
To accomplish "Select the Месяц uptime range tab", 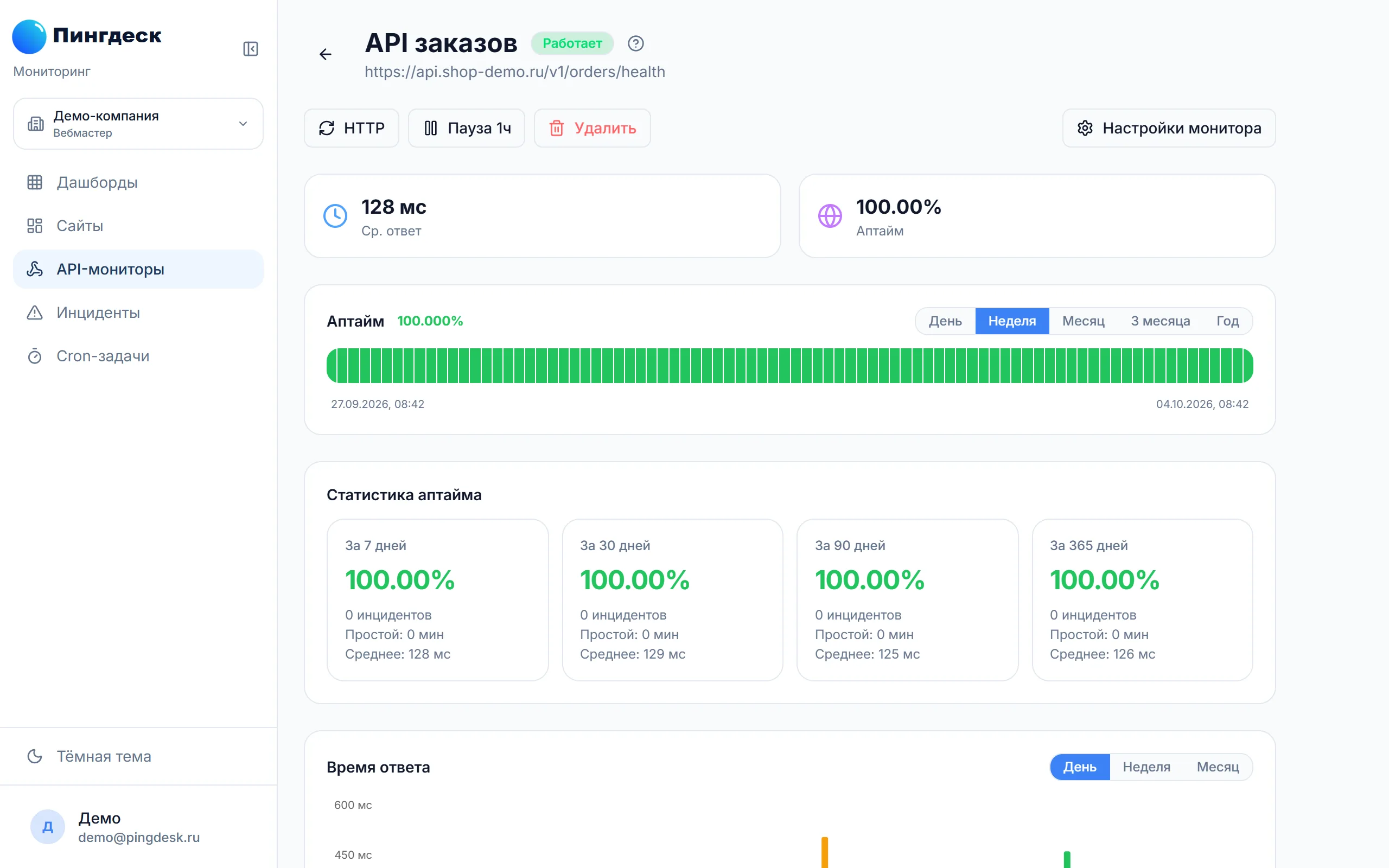I will 1083,321.
